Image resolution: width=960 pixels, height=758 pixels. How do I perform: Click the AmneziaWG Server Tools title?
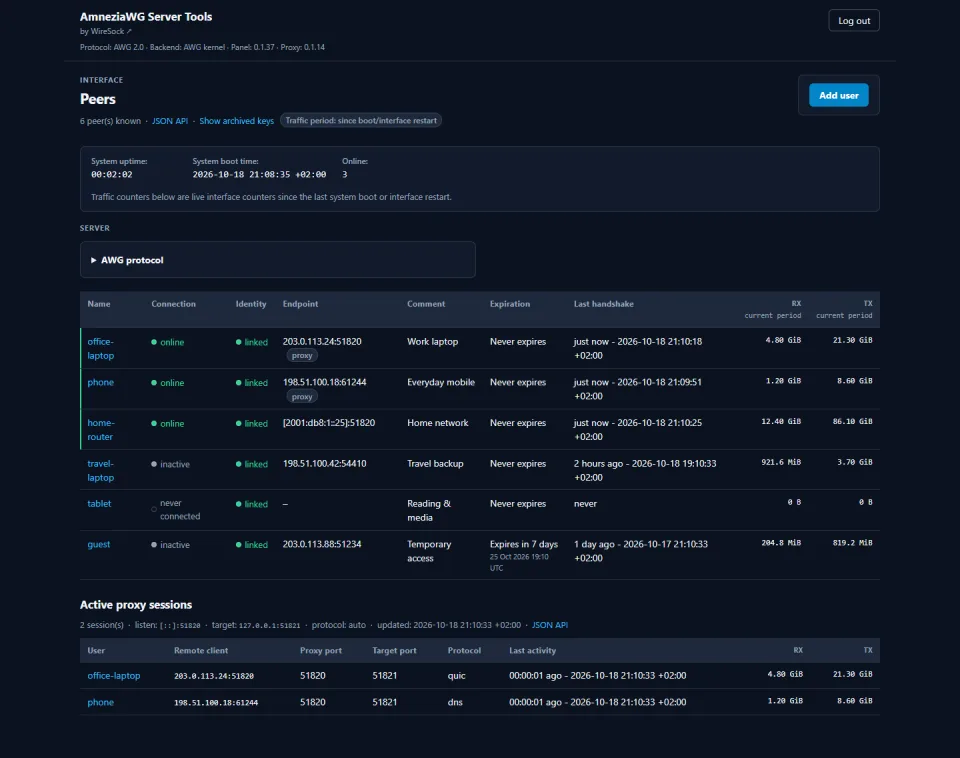pyautogui.click(x=146, y=17)
